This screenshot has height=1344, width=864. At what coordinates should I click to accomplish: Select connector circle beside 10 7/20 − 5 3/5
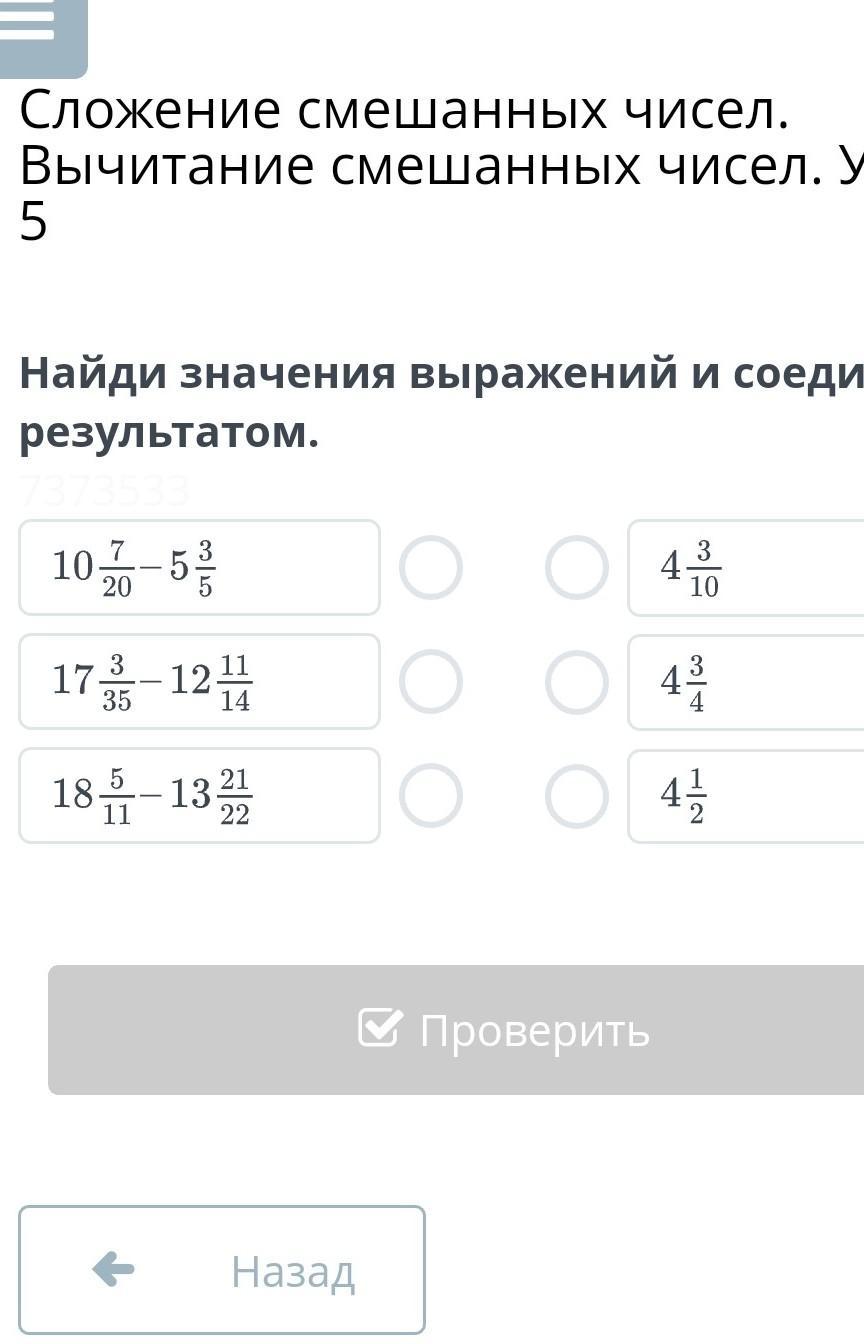430,567
